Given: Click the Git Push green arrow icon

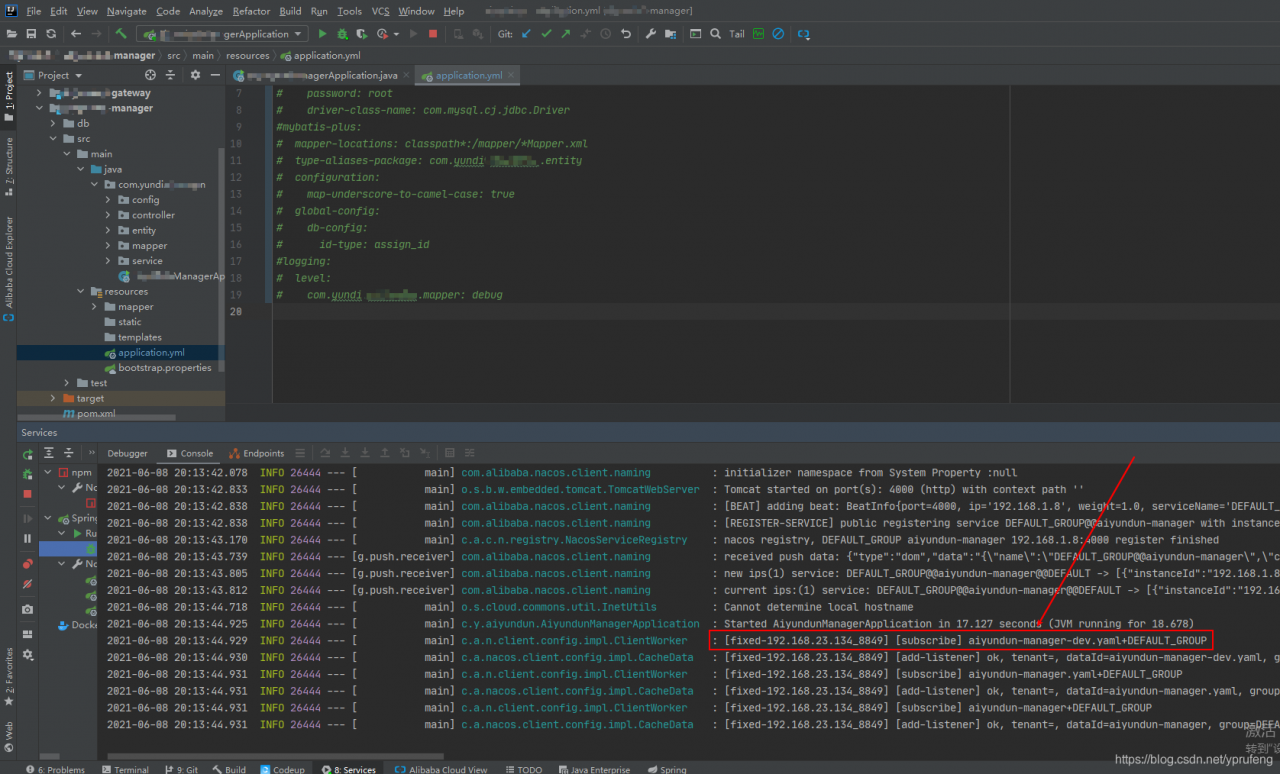Looking at the screenshot, I should click(x=566, y=34).
